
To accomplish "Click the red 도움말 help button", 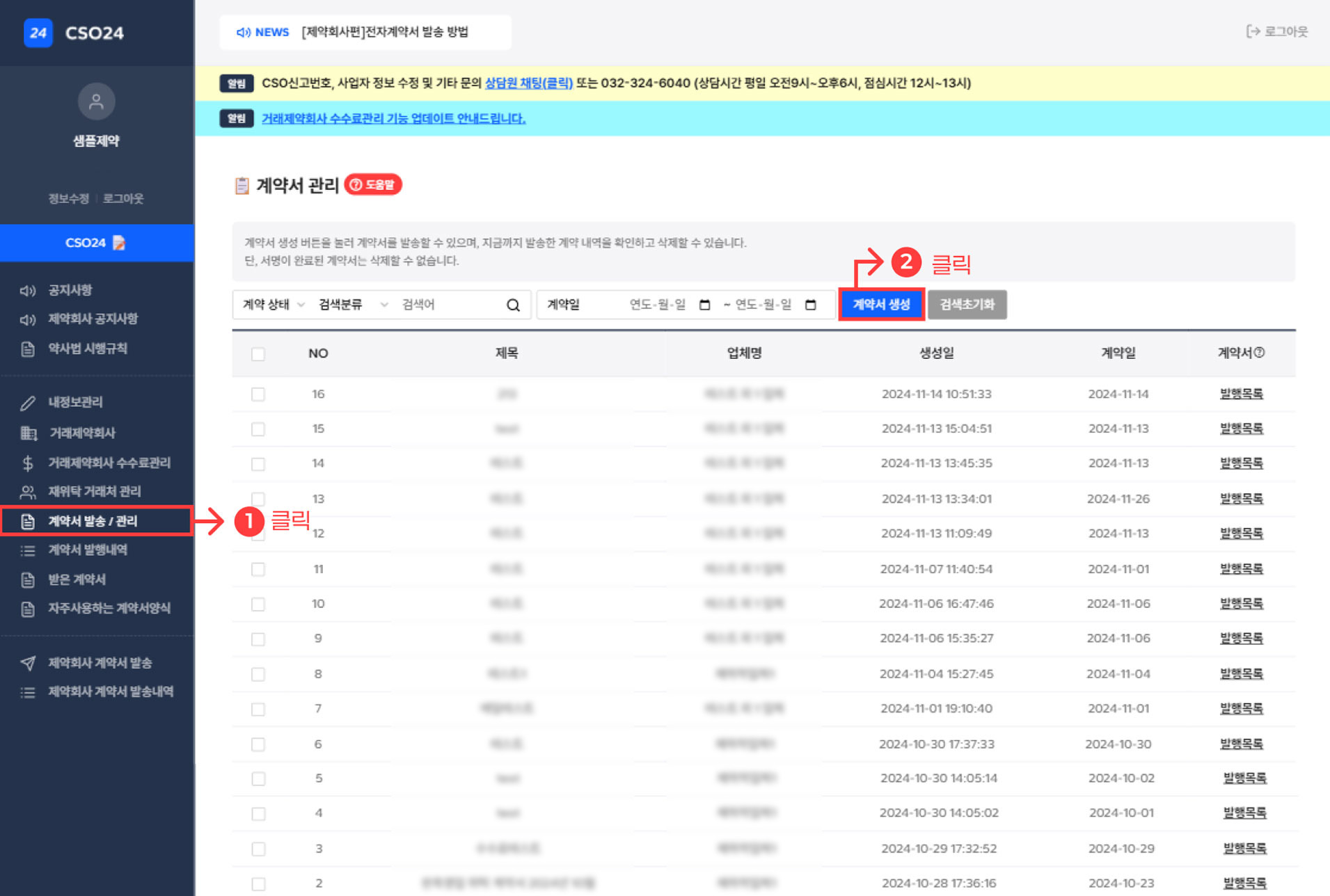I will [x=373, y=185].
